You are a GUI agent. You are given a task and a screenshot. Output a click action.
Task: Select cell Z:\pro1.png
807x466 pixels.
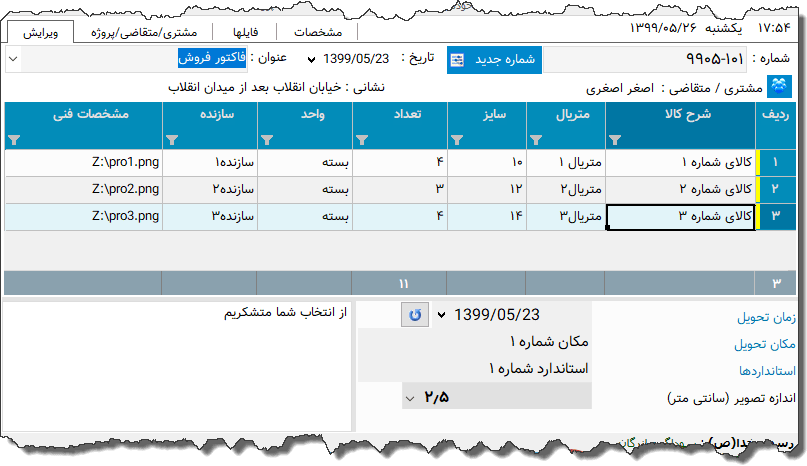click(83, 162)
